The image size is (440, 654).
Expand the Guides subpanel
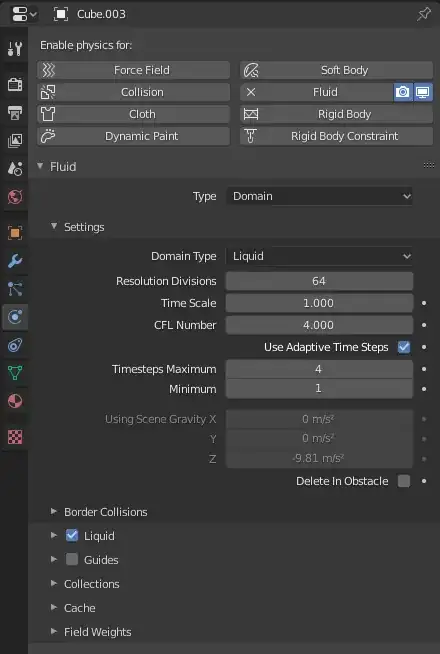[54, 559]
